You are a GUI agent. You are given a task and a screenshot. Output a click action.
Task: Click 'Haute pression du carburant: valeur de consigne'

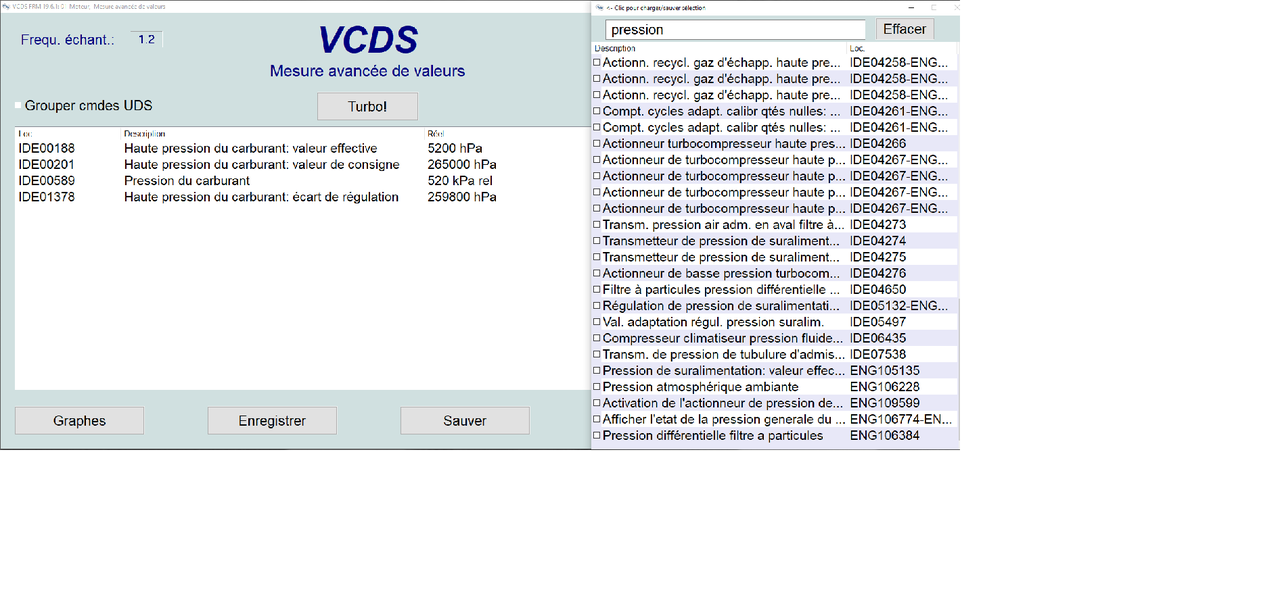[262, 165]
